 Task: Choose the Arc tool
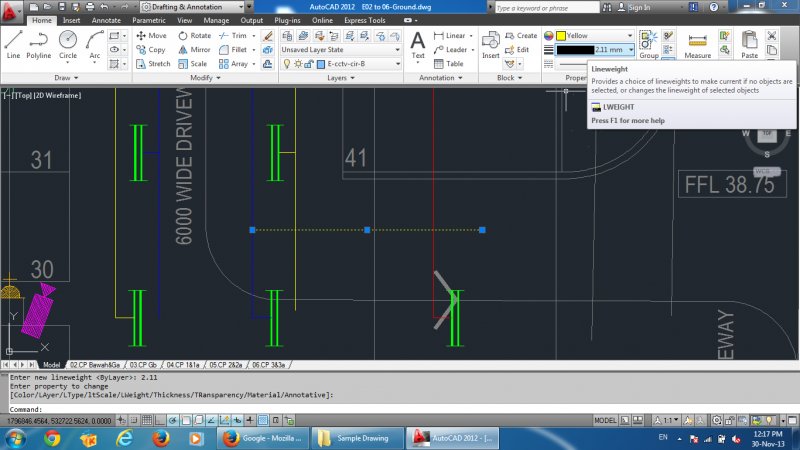[95, 45]
